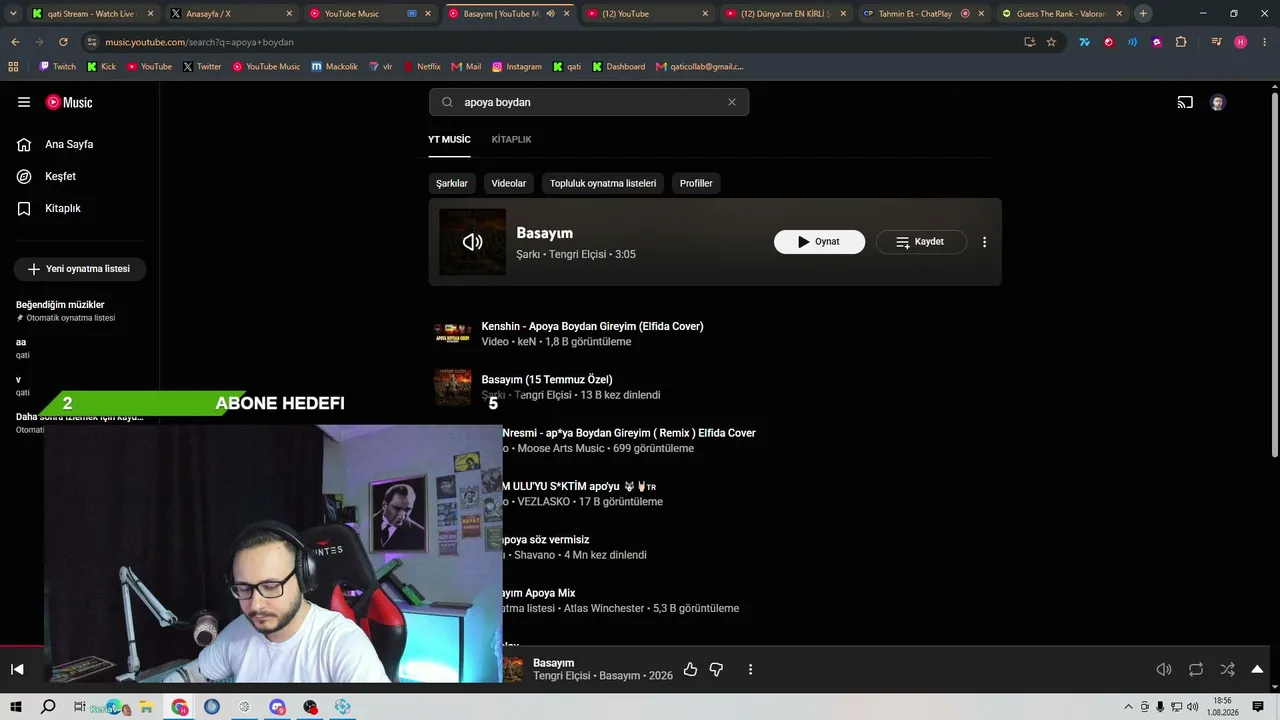
Task: Switch to the KİTAPLIK tab
Action: click(511, 139)
